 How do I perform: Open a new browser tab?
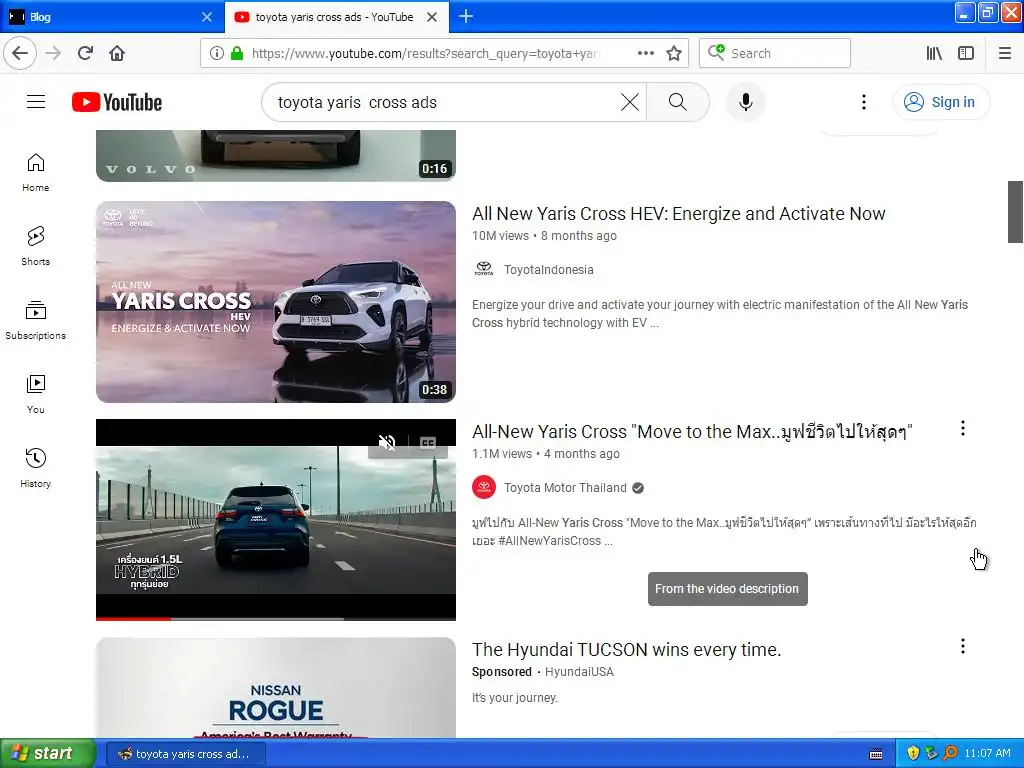click(x=466, y=16)
